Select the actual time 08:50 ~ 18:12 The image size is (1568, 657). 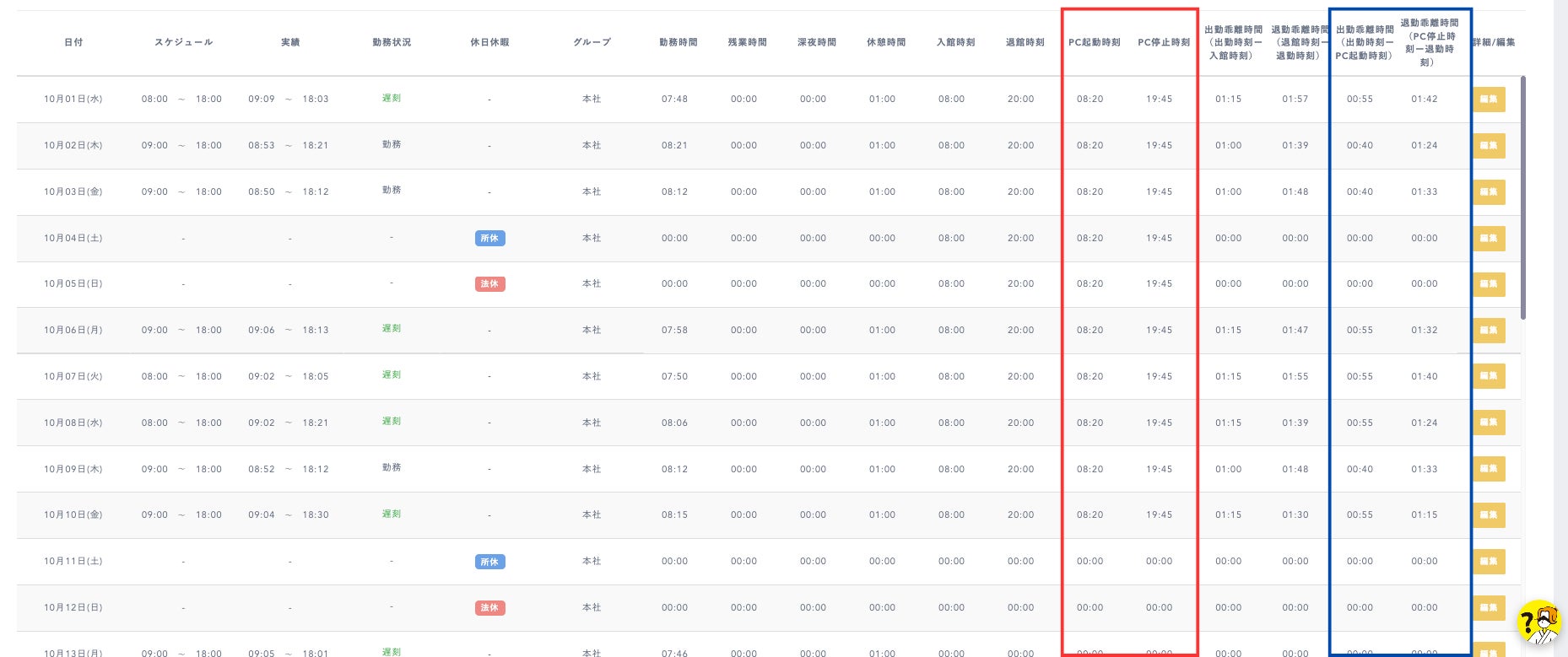tap(289, 192)
